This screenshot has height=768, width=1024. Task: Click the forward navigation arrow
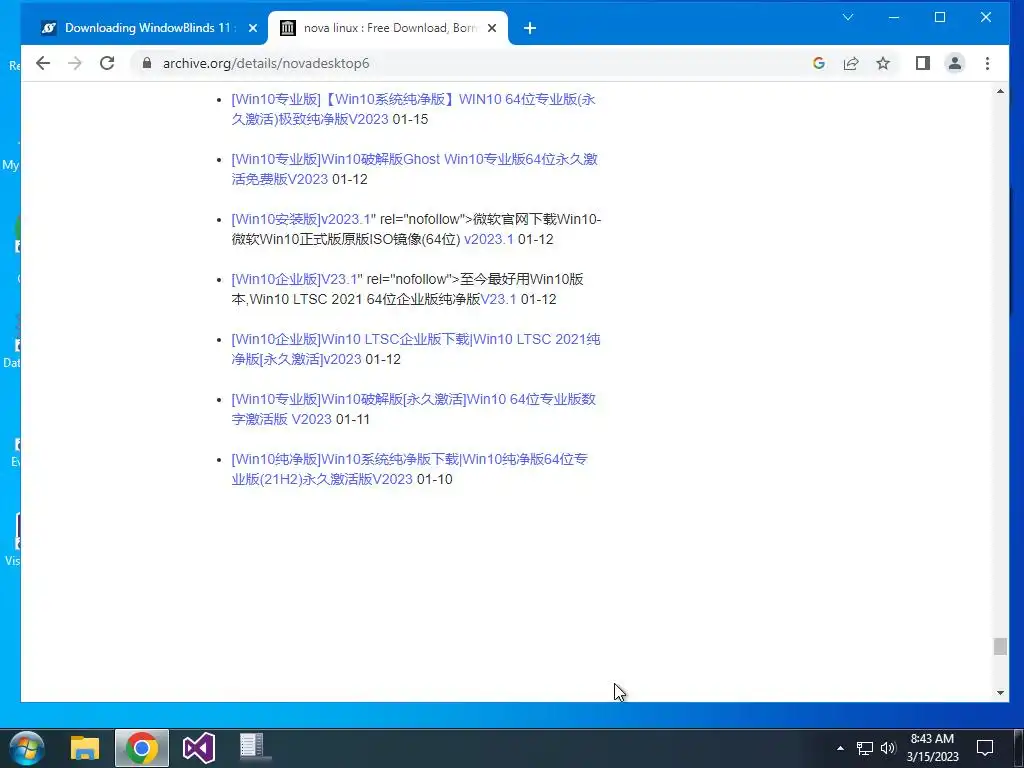pos(75,63)
